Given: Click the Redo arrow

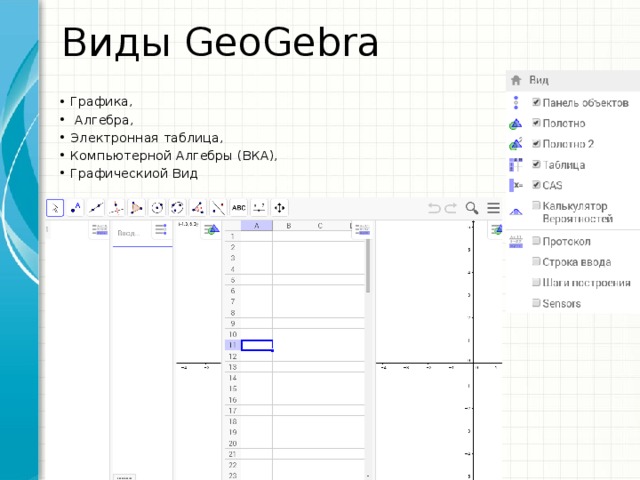Looking at the screenshot, I should (x=450, y=208).
